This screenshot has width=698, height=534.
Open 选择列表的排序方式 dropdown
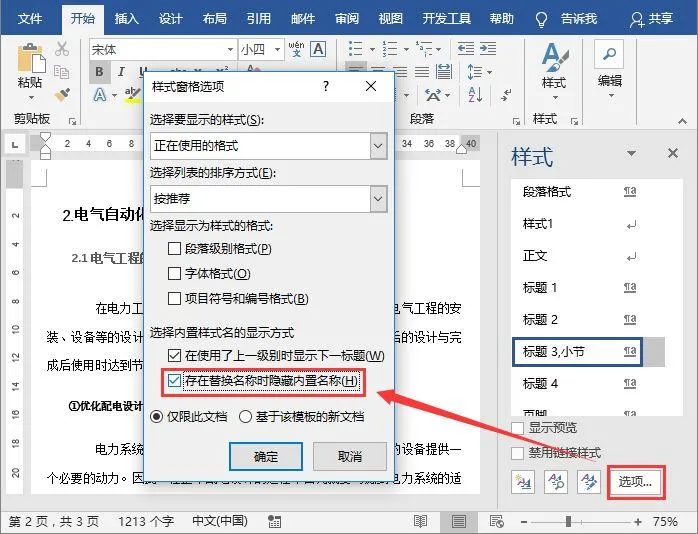[x=378, y=198]
